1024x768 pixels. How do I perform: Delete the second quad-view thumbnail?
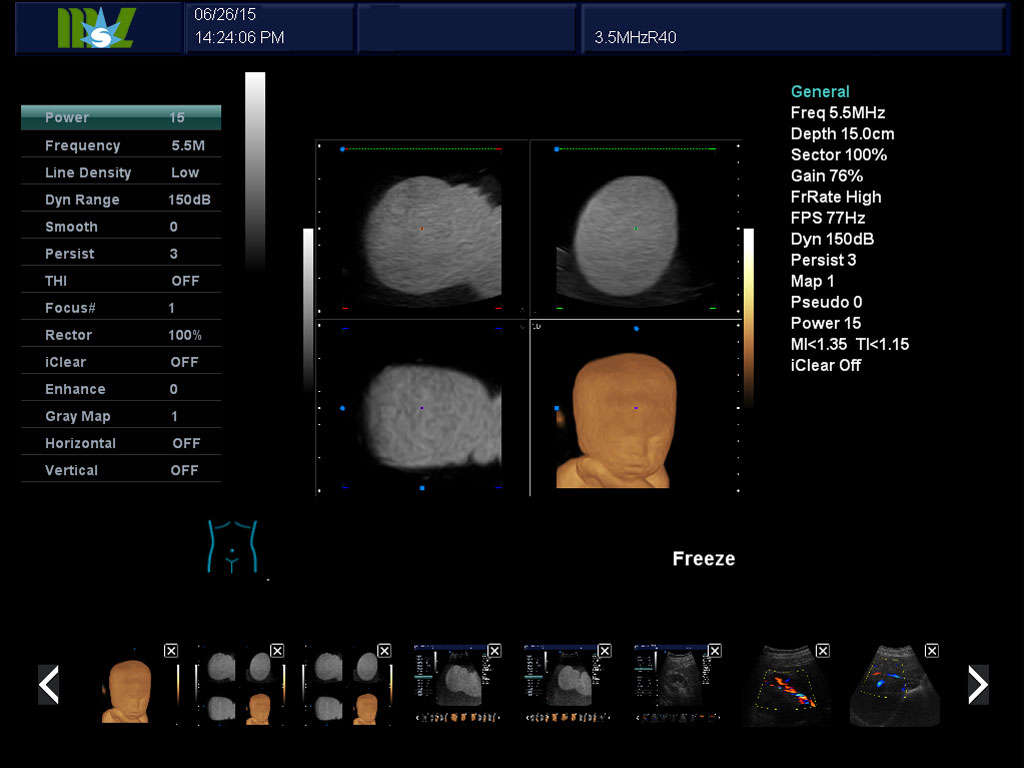tap(386, 651)
